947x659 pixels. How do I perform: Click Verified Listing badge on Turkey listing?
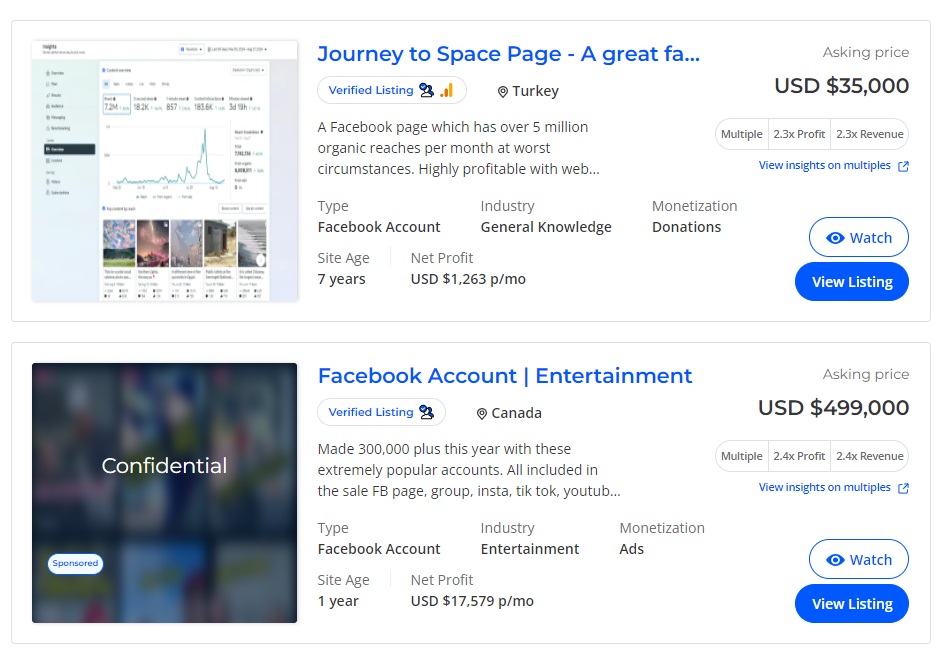pos(392,90)
